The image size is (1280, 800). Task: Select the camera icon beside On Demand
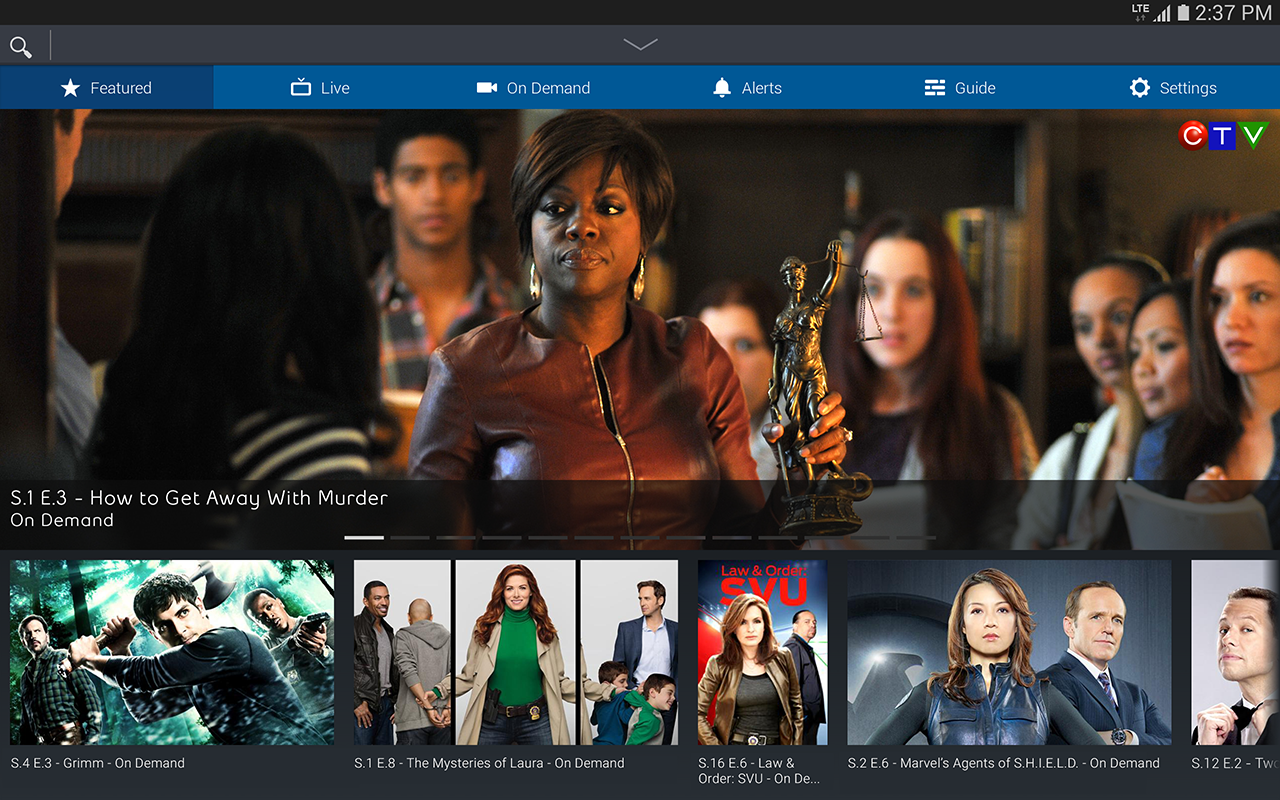point(487,87)
